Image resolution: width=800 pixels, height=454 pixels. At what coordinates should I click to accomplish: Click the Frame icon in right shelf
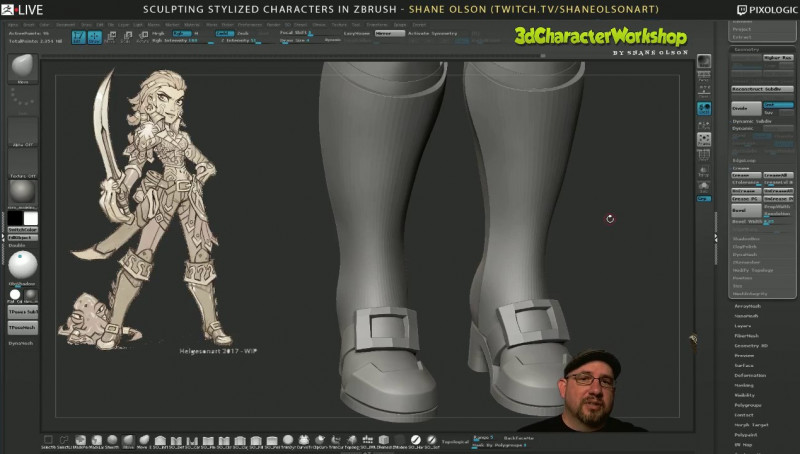(x=704, y=139)
